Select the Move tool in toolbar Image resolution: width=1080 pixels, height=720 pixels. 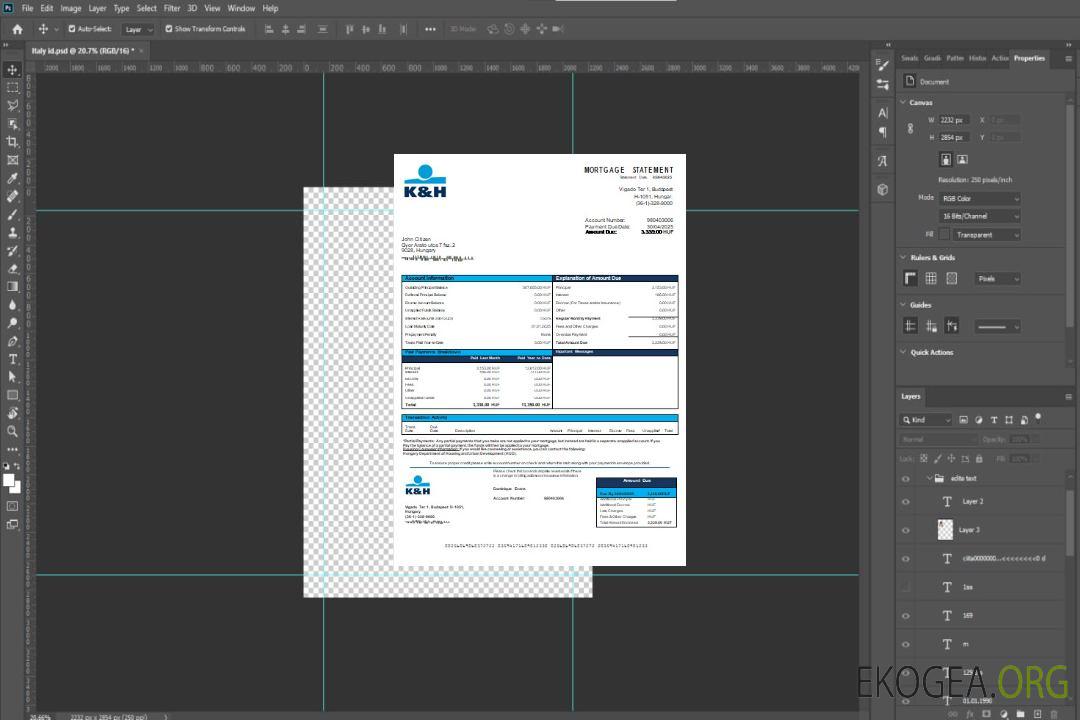(12, 70)
